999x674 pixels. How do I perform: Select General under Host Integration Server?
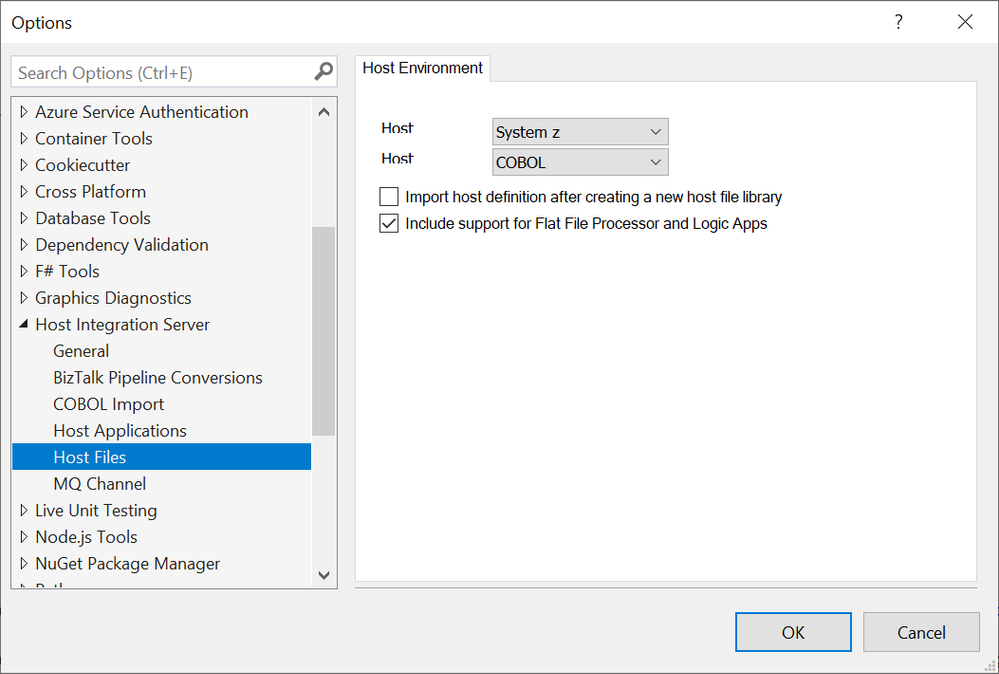point(81,351)
